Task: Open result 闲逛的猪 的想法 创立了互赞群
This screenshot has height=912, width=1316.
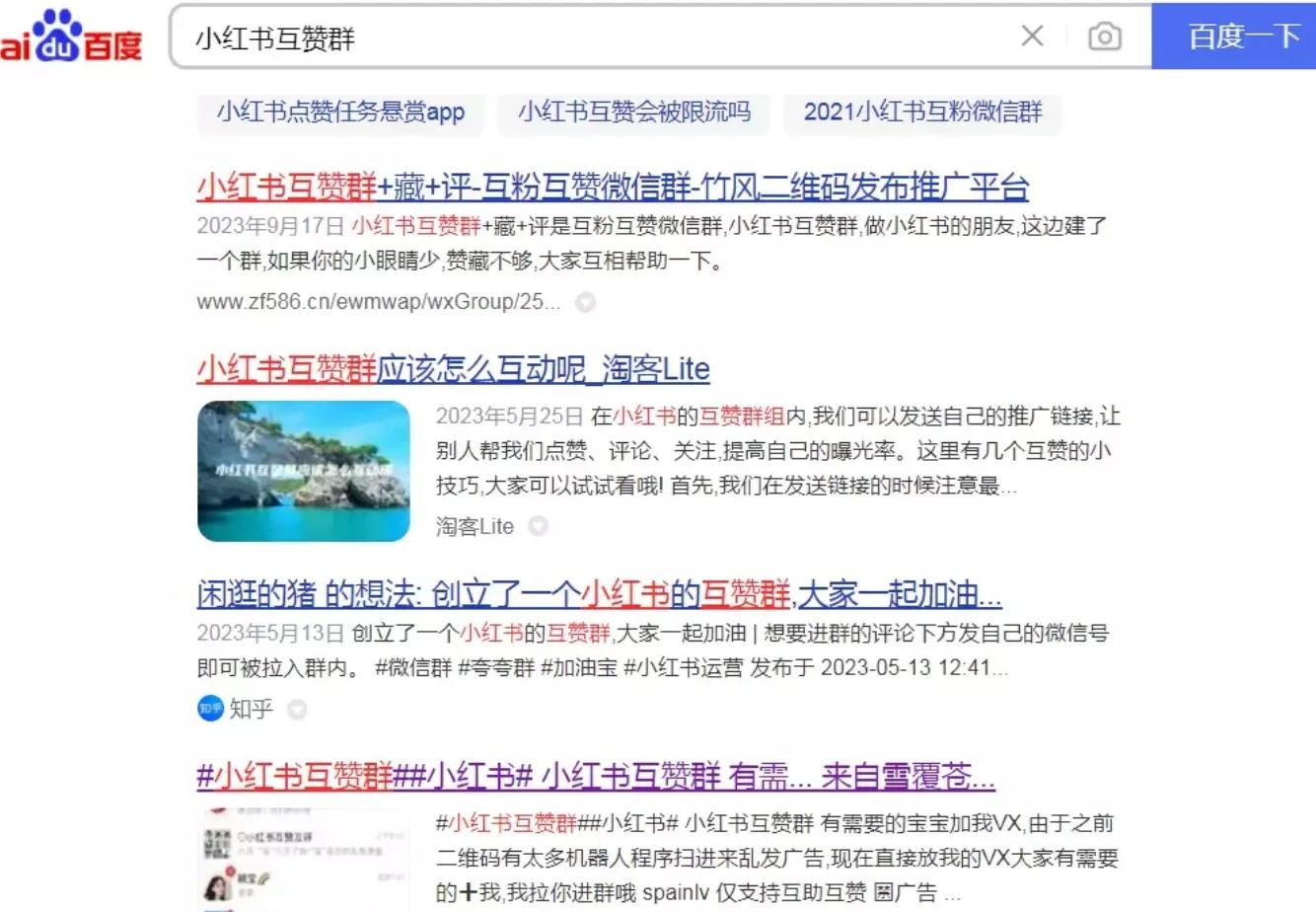Action: (x=600, y=595)
